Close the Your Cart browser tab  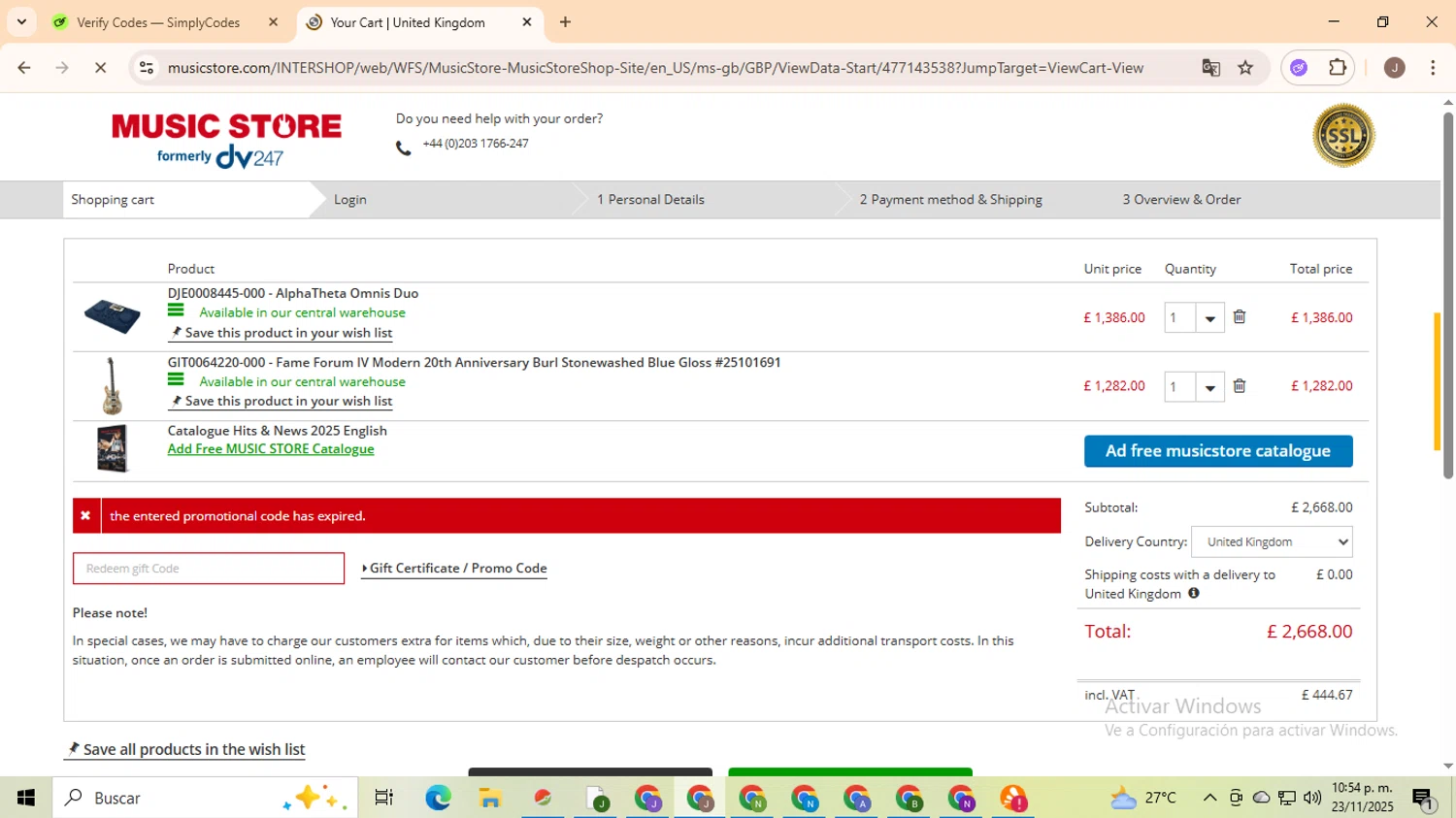click(527, 22)
